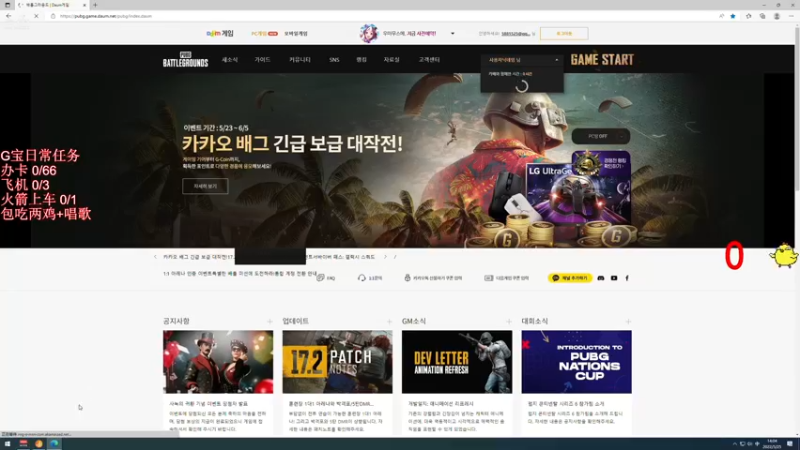Viewport: 800px width, 450px height.
Task: Click the yellow Kakao channel add button
Action: [x=570, y=278]
